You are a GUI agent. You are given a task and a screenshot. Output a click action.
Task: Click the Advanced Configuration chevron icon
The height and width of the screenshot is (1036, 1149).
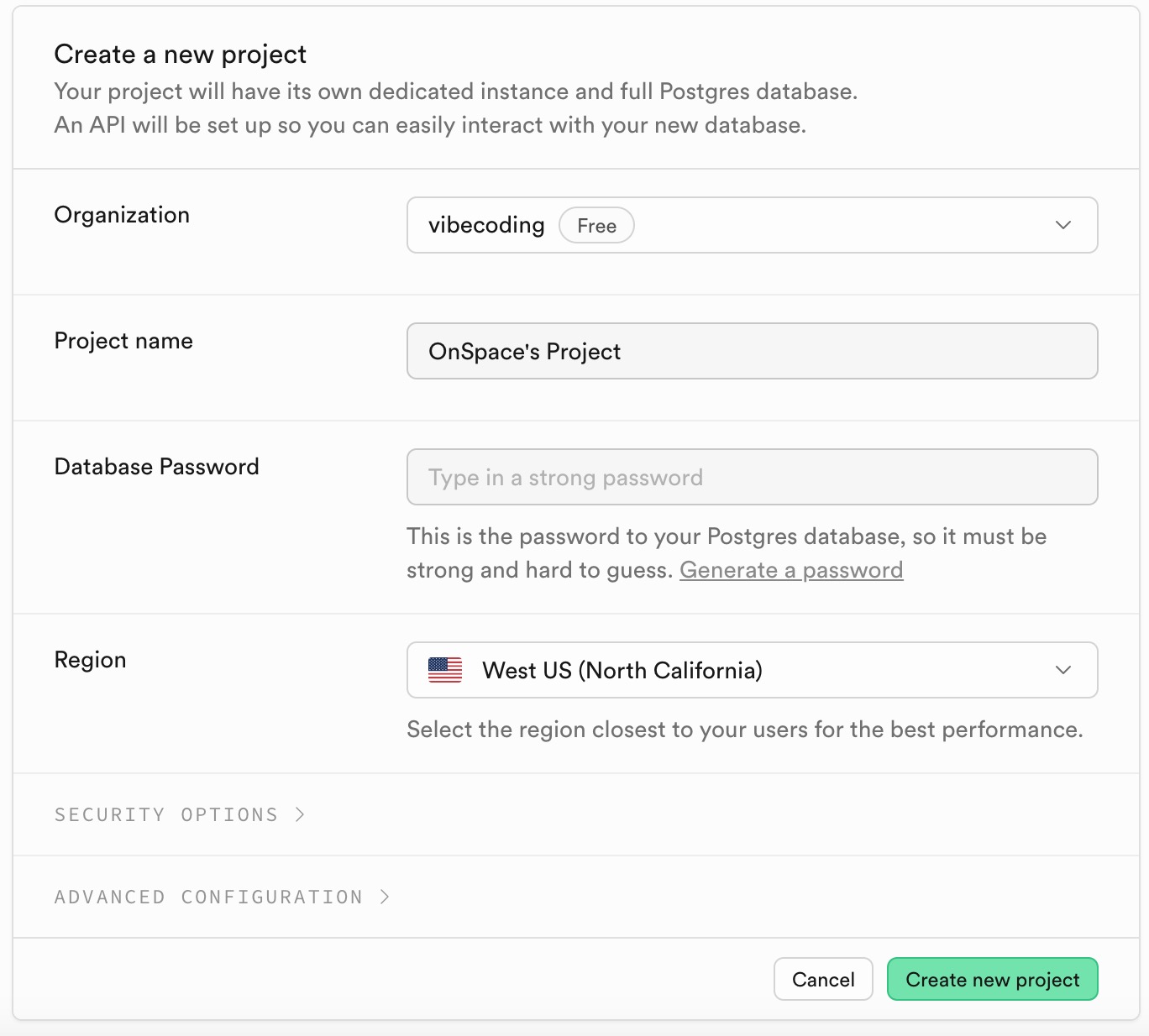(x=385, y=897)
